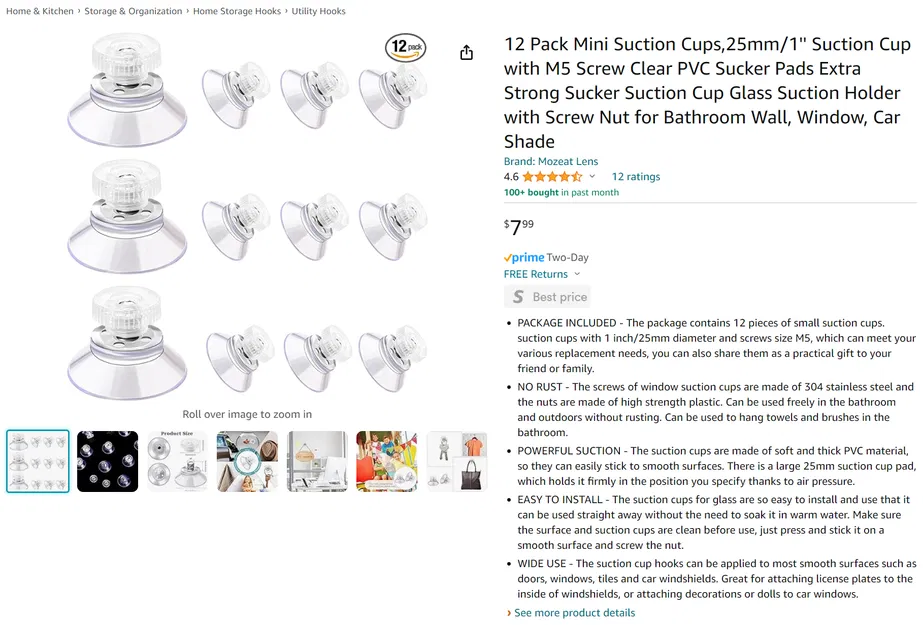
Task: Go to Storage & Organization breadcrumb
Action: pos(133,11)
